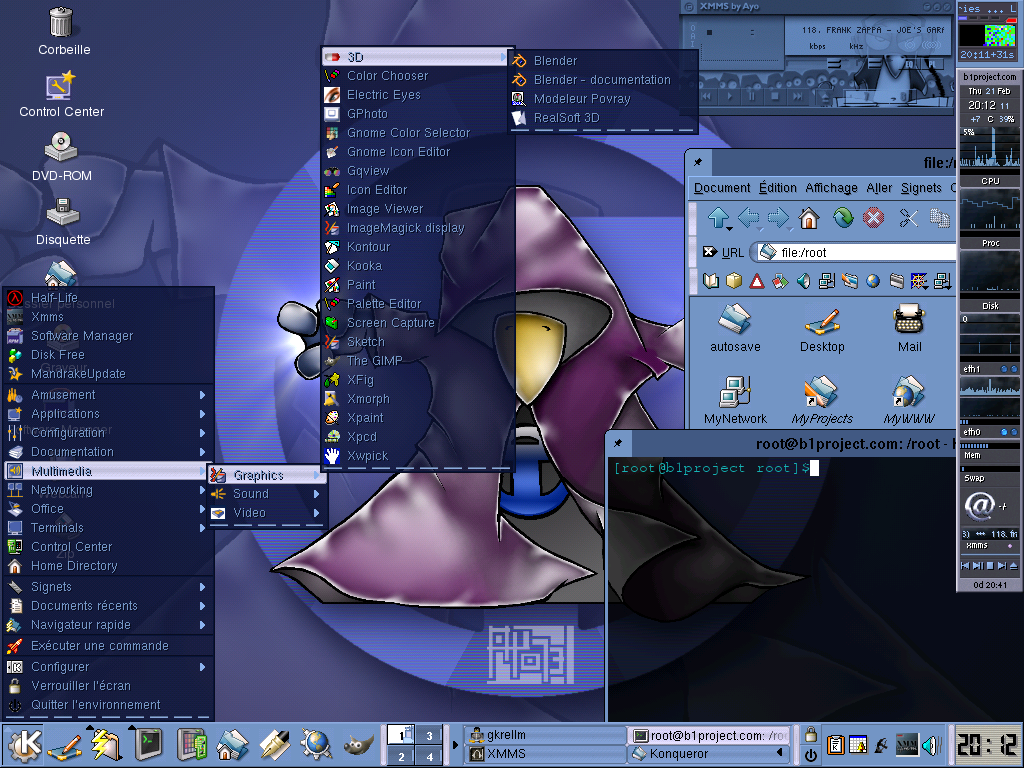Viewport: 1024px width, 768px height.
Task: Open the K menu button in panel
Action: [24, 745]
